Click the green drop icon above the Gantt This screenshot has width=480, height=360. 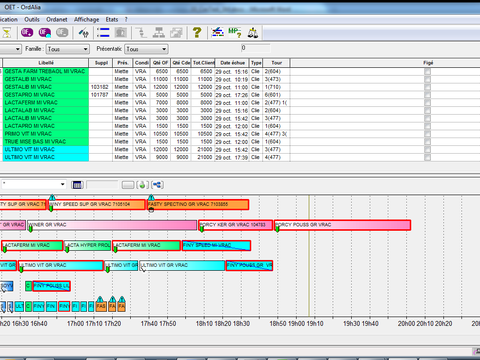click(x=142, y=185)
